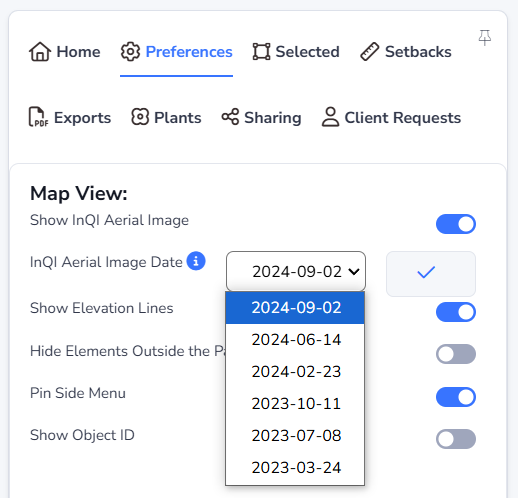
Task: Toggle Show InQI Aerial Image switch
Action: (456, 224)
